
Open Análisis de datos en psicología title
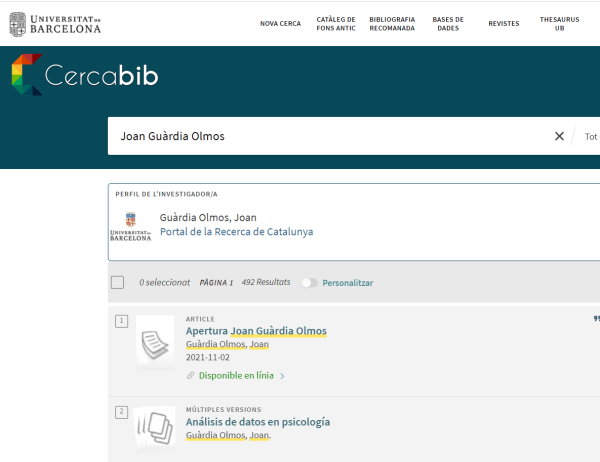(258, 422)
